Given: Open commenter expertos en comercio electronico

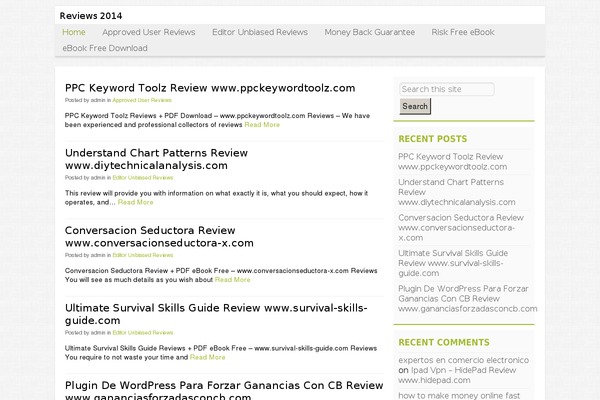Looking at the screenshot, I should pos(463,360).
